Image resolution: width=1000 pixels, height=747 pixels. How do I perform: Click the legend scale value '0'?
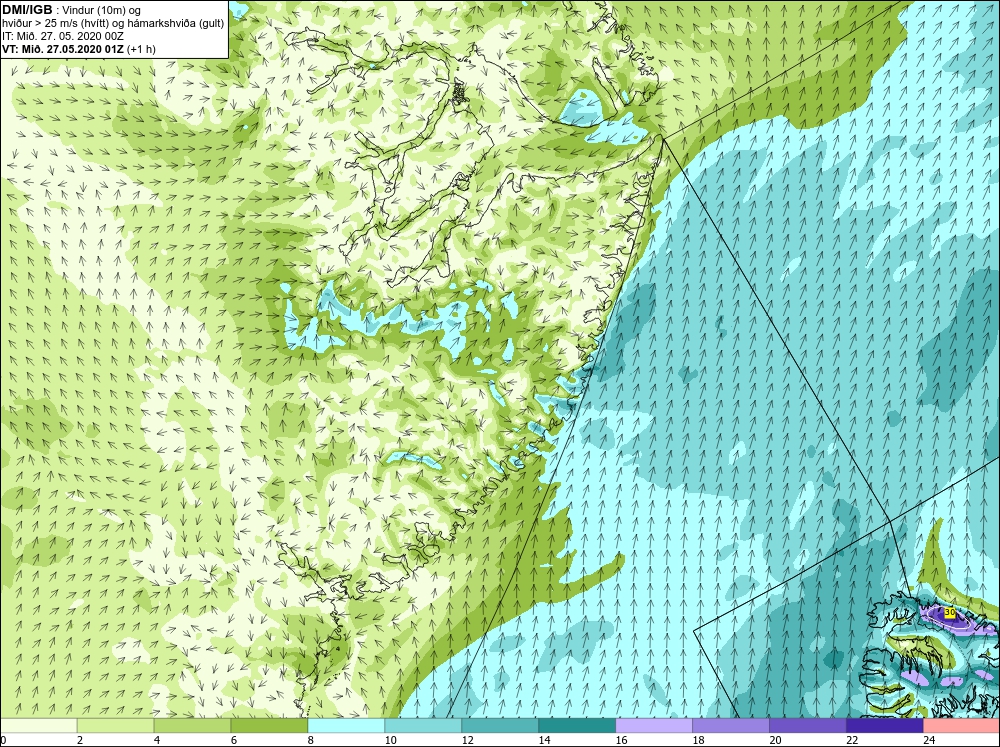click(x=3, y=740)
